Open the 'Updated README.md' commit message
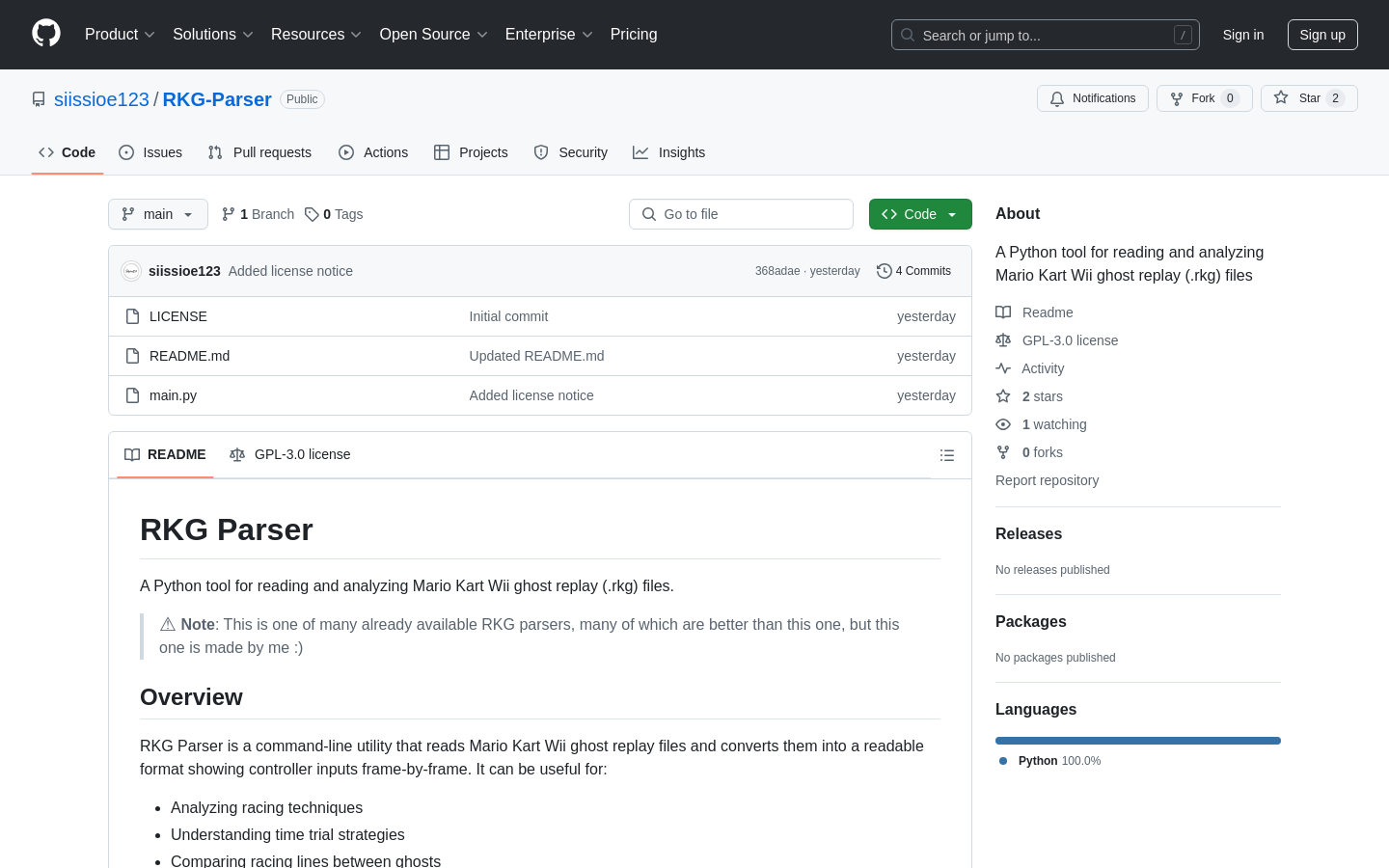Image resolution: width=1389 pixels, height=868 pixels. [x=537, y=356]
